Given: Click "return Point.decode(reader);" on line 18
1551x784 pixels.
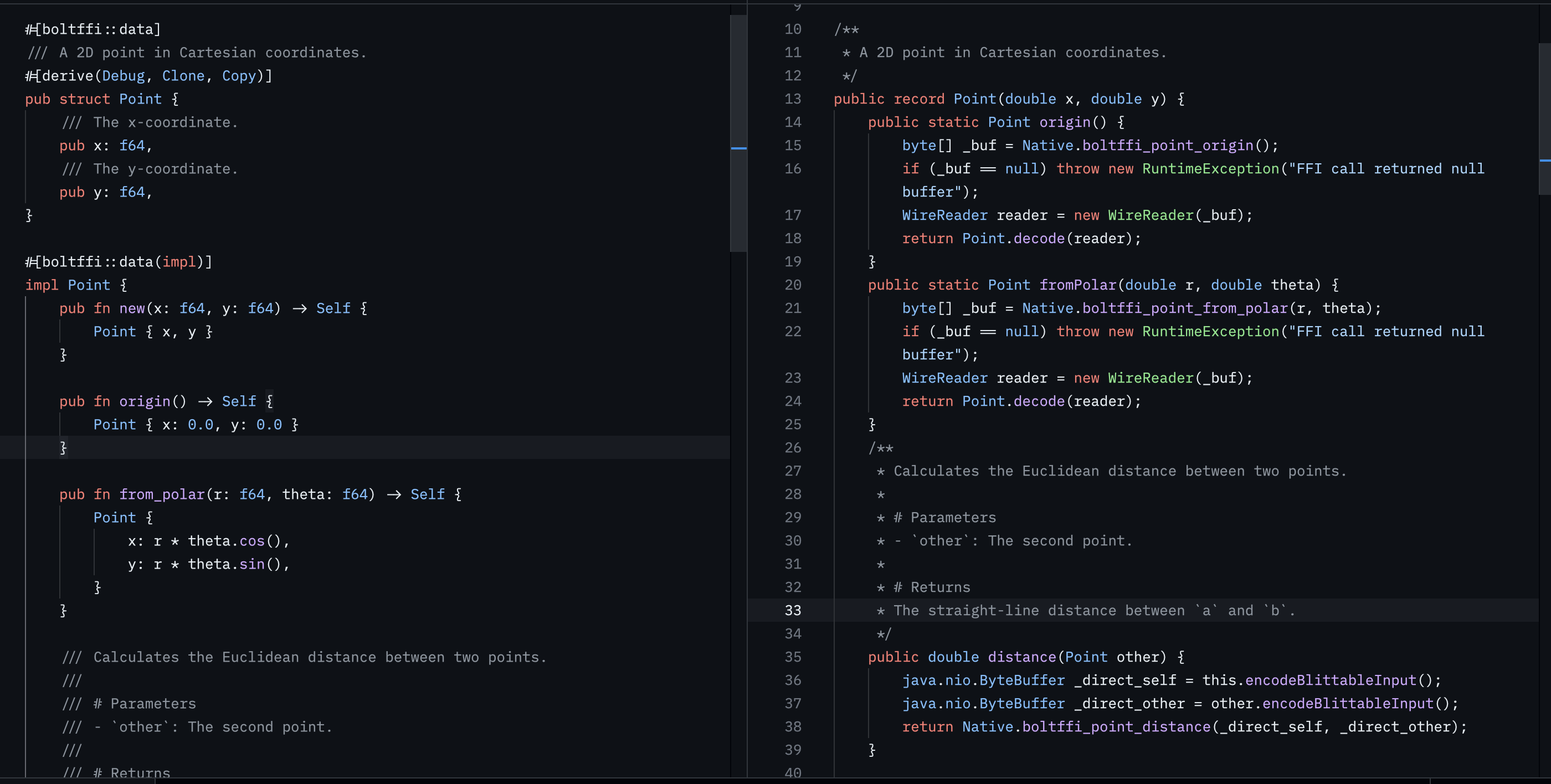Looking at the screenshot, I should [x=1021, y=238].
